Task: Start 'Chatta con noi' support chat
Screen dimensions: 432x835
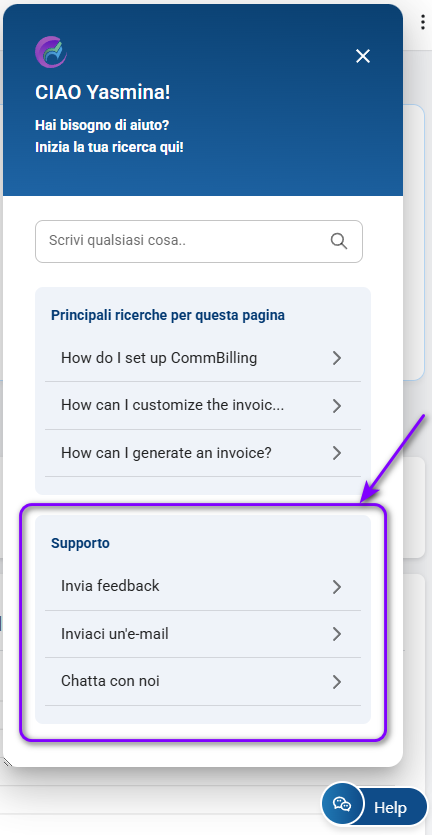Action: tap(202, 681)
